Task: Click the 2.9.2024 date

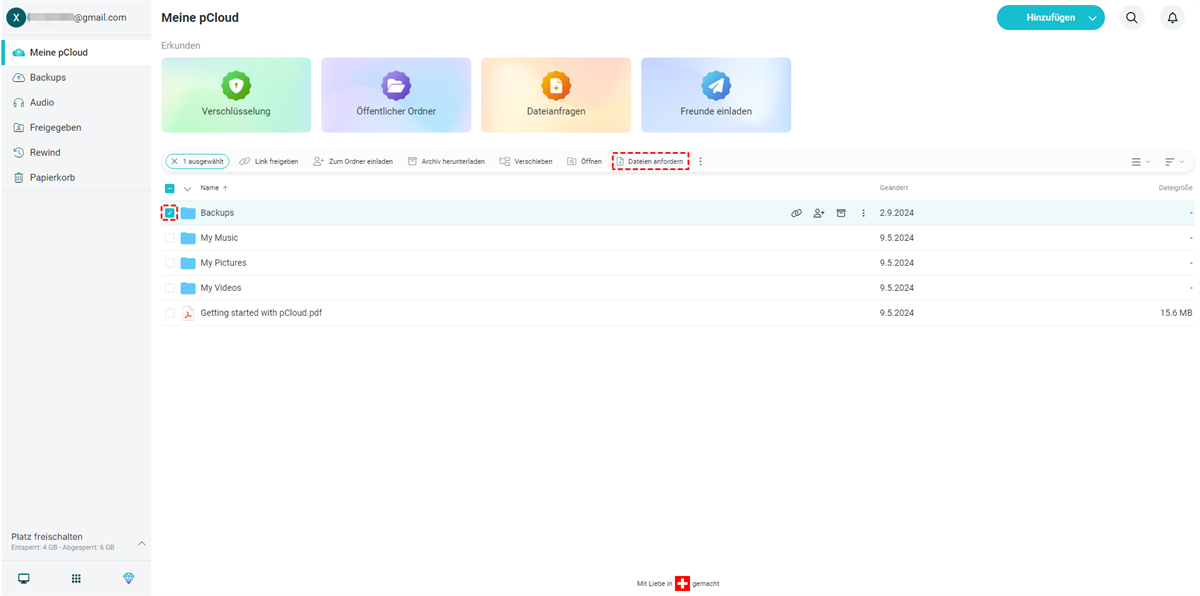Action: coord(897,213)
